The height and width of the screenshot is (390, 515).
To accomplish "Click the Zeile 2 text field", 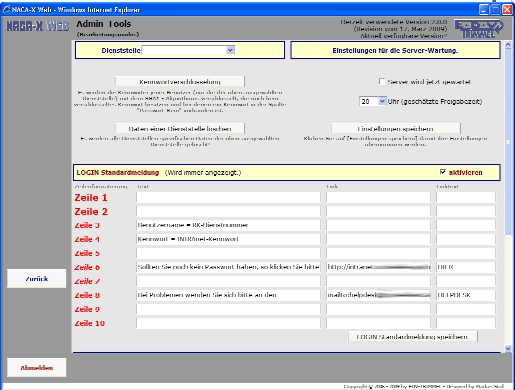I will click(x=228, y=211).
